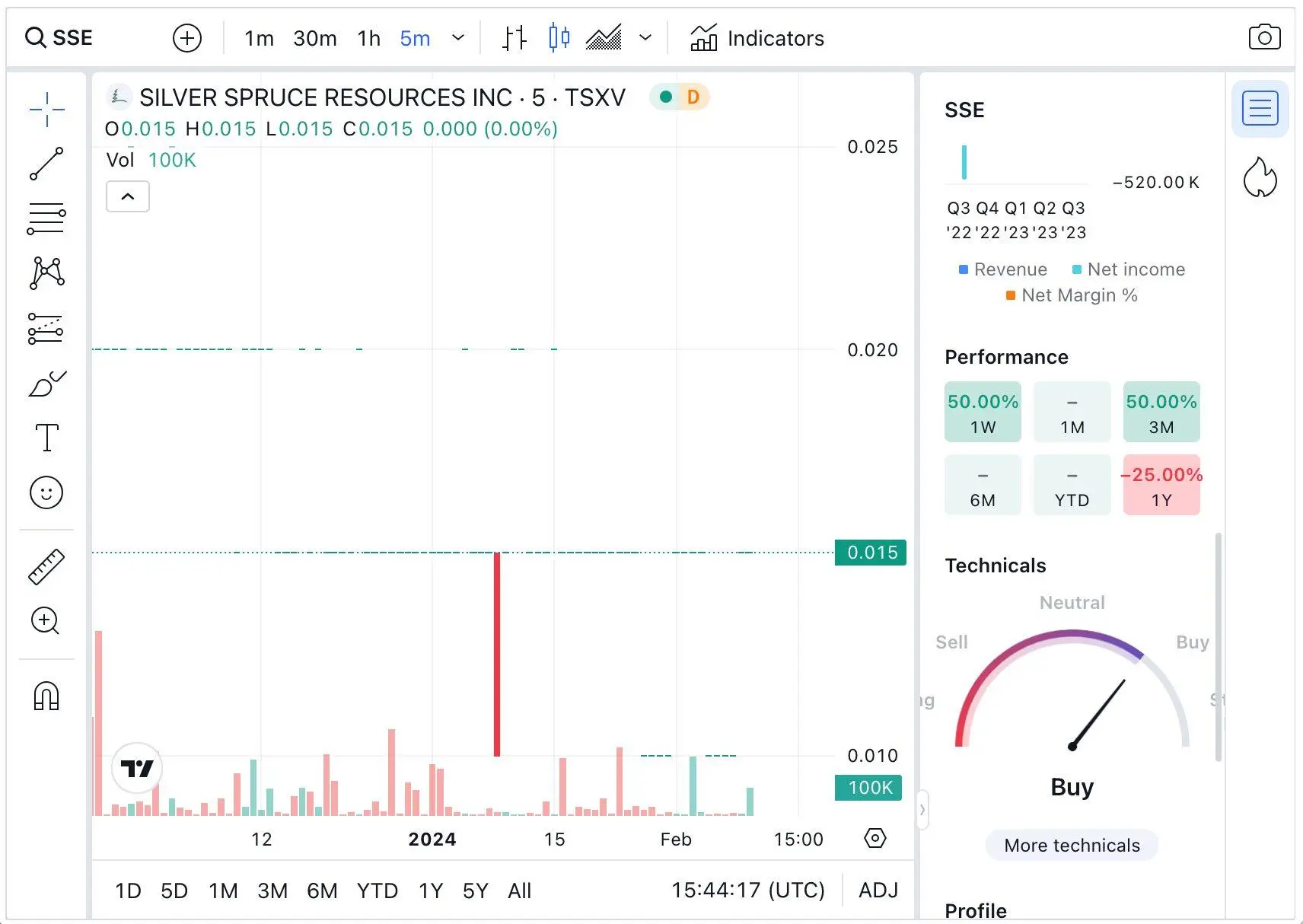Expand the timeframe interval dropdown
The image size is (1303, 924).
point(458,37)
